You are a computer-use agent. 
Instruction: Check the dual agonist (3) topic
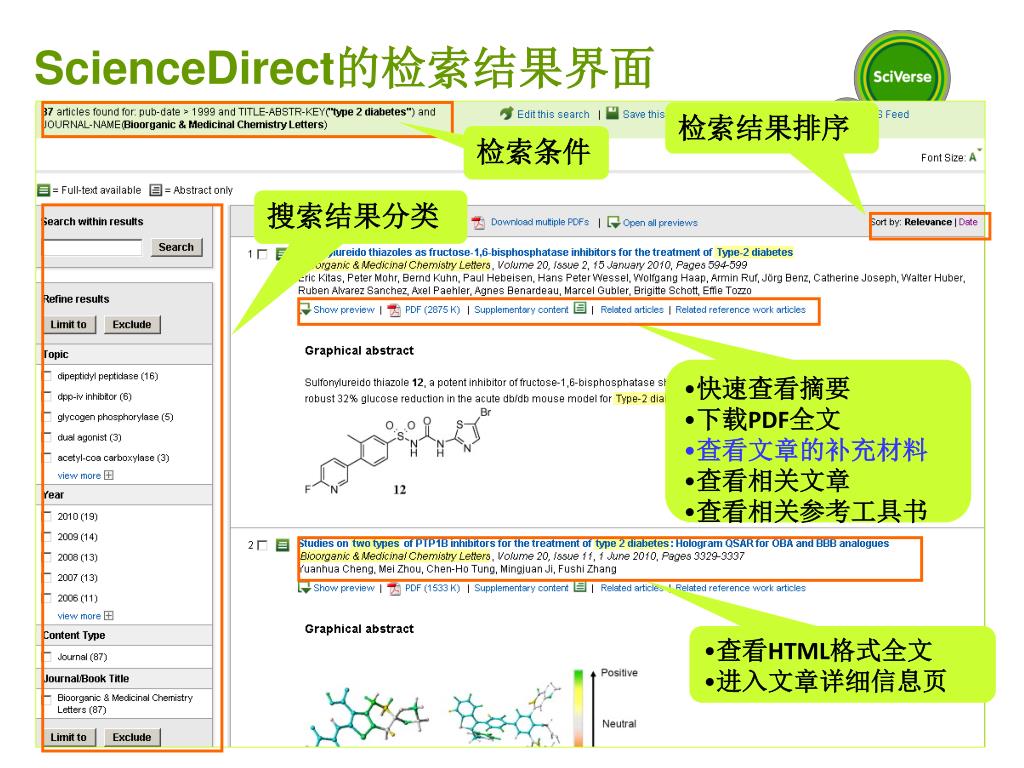(x=47, y=437)
